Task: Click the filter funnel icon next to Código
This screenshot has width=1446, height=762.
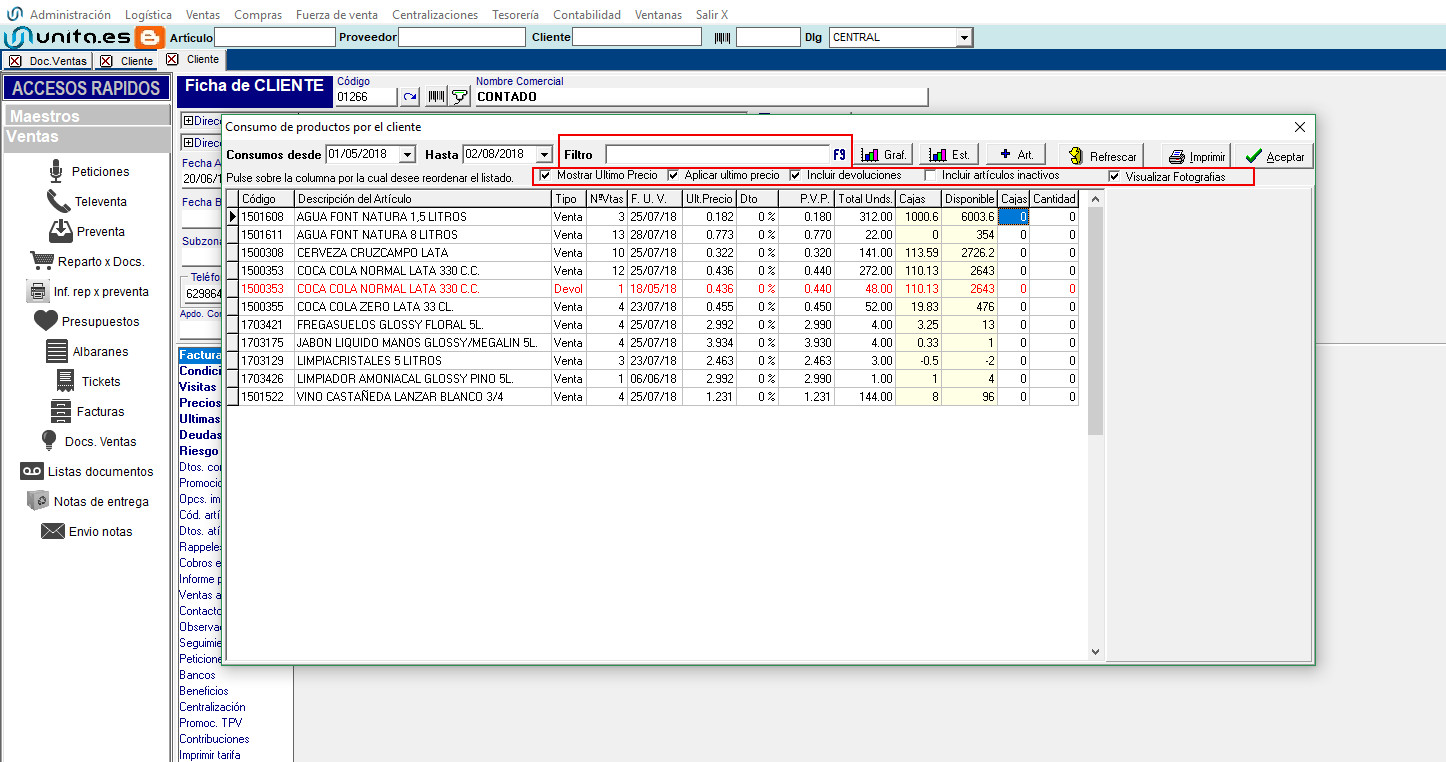Action: 460,97
